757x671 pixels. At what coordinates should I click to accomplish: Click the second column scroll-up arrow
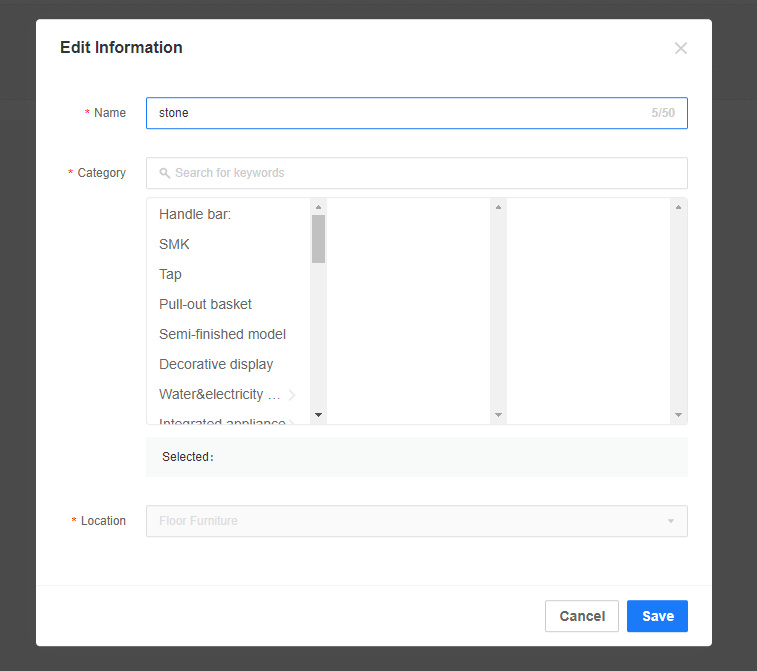point(498,207)
